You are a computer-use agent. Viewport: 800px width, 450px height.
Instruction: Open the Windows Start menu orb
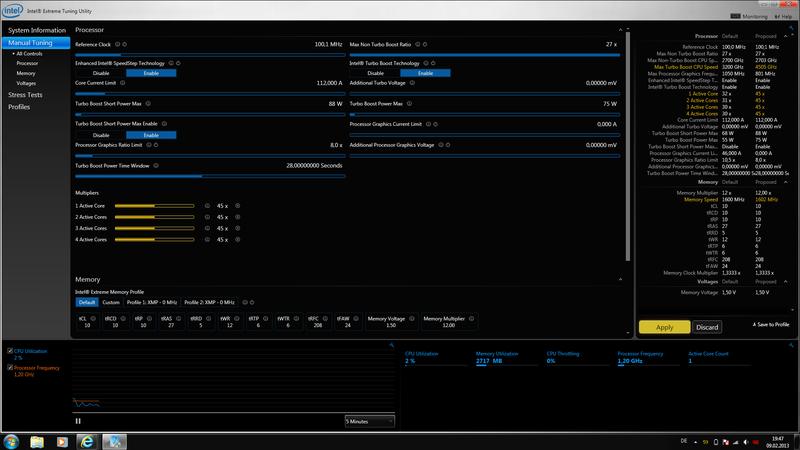coord(11,441)
